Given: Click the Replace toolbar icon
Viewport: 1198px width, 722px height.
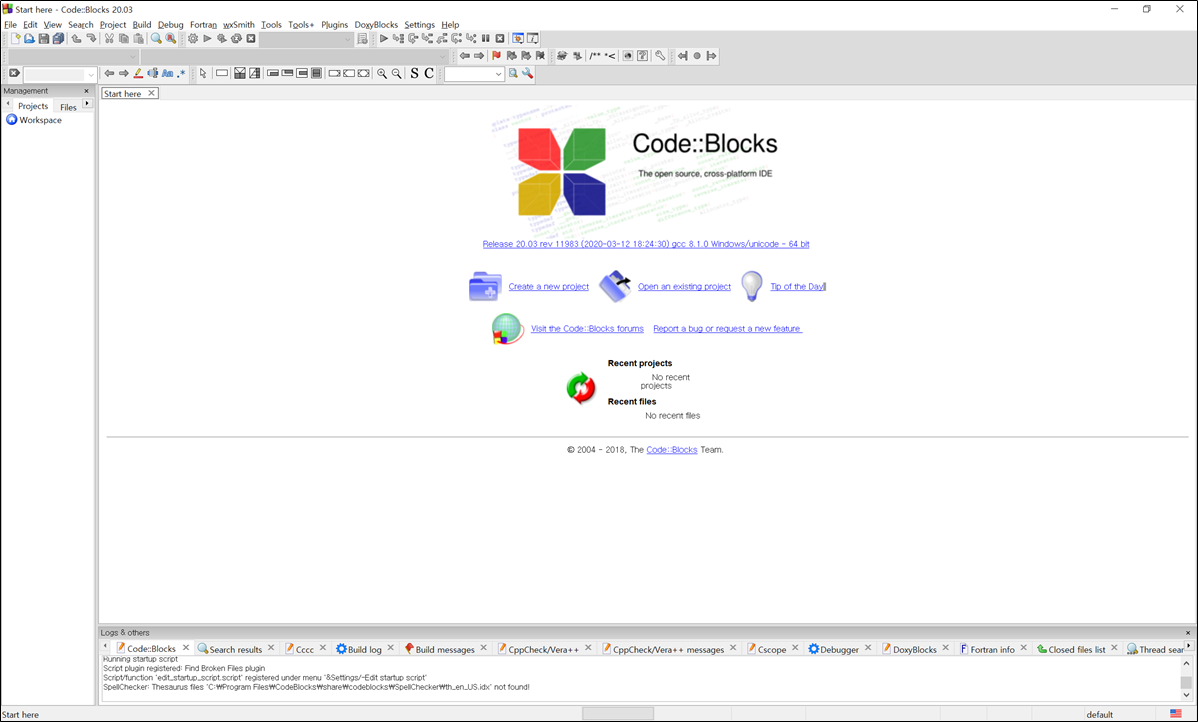Looking at the screenshot, I should tap(170, 38).
